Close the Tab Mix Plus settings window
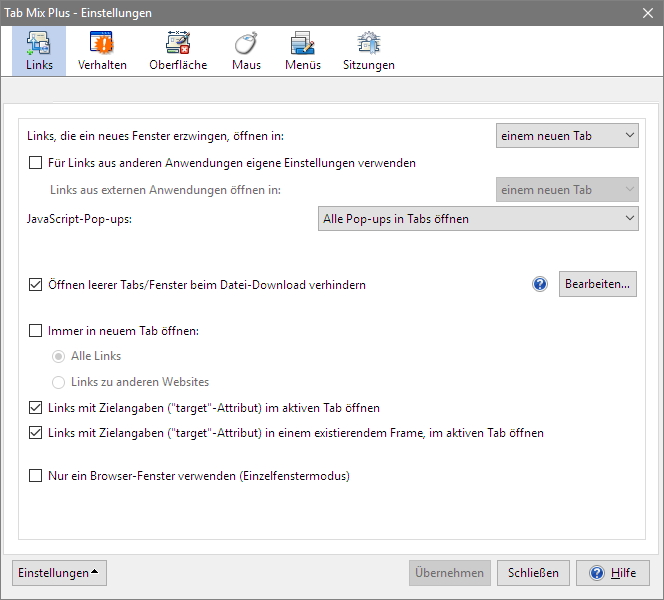664x600 pixels. coord(647,13)
